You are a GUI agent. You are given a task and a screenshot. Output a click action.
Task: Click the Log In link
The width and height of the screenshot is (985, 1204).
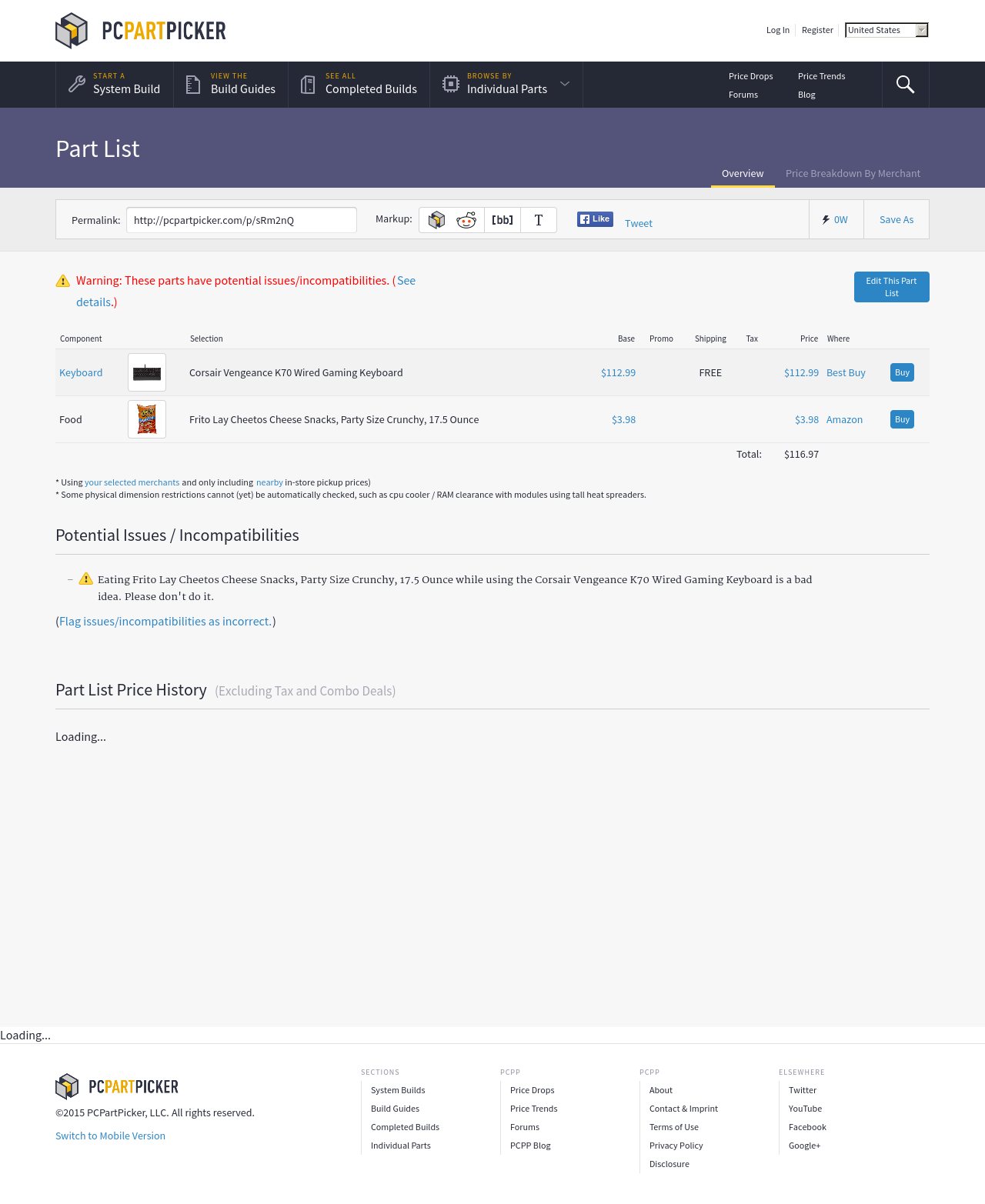coord(778,30)
